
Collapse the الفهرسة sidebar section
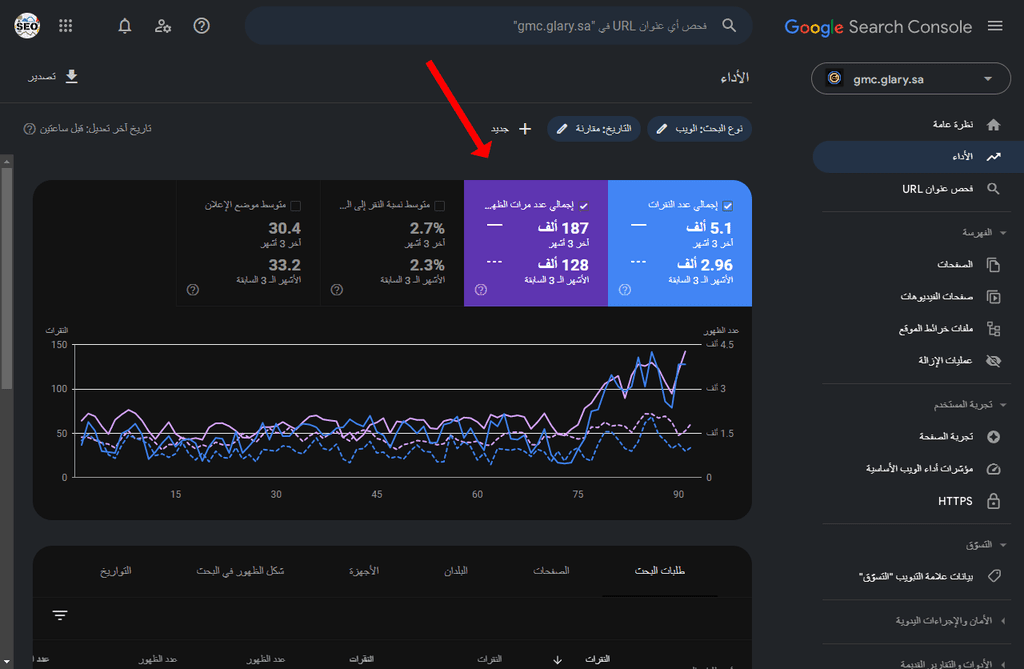pos(1003,233)
